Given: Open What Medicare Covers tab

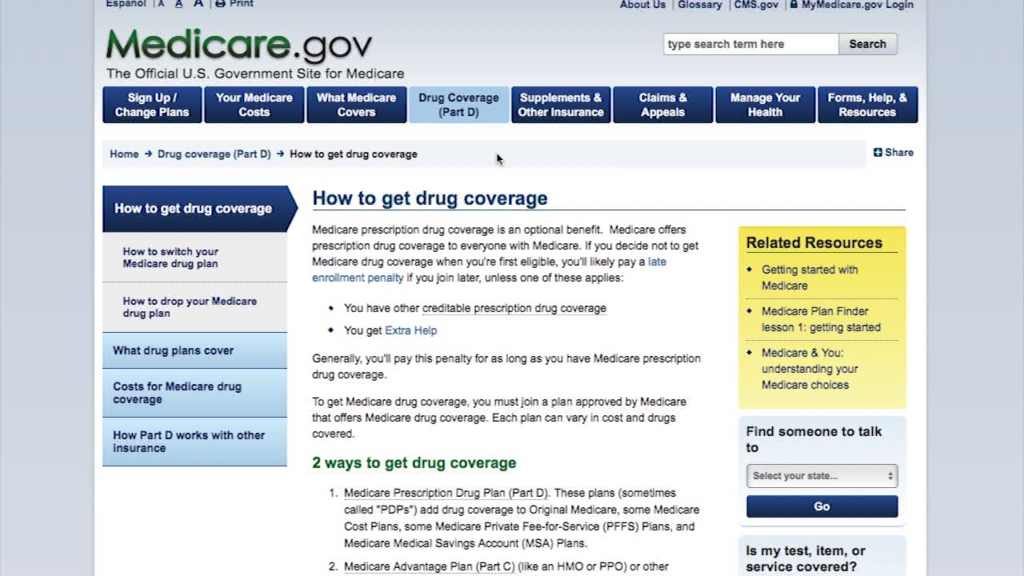Looking at the screenshot, I should point(357,104).
